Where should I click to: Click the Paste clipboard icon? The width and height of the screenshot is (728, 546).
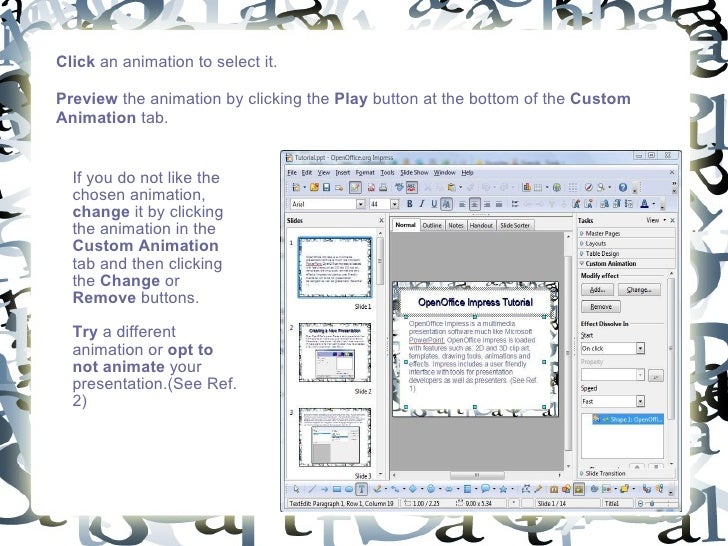pyautogui.click(x=451, y=188)
